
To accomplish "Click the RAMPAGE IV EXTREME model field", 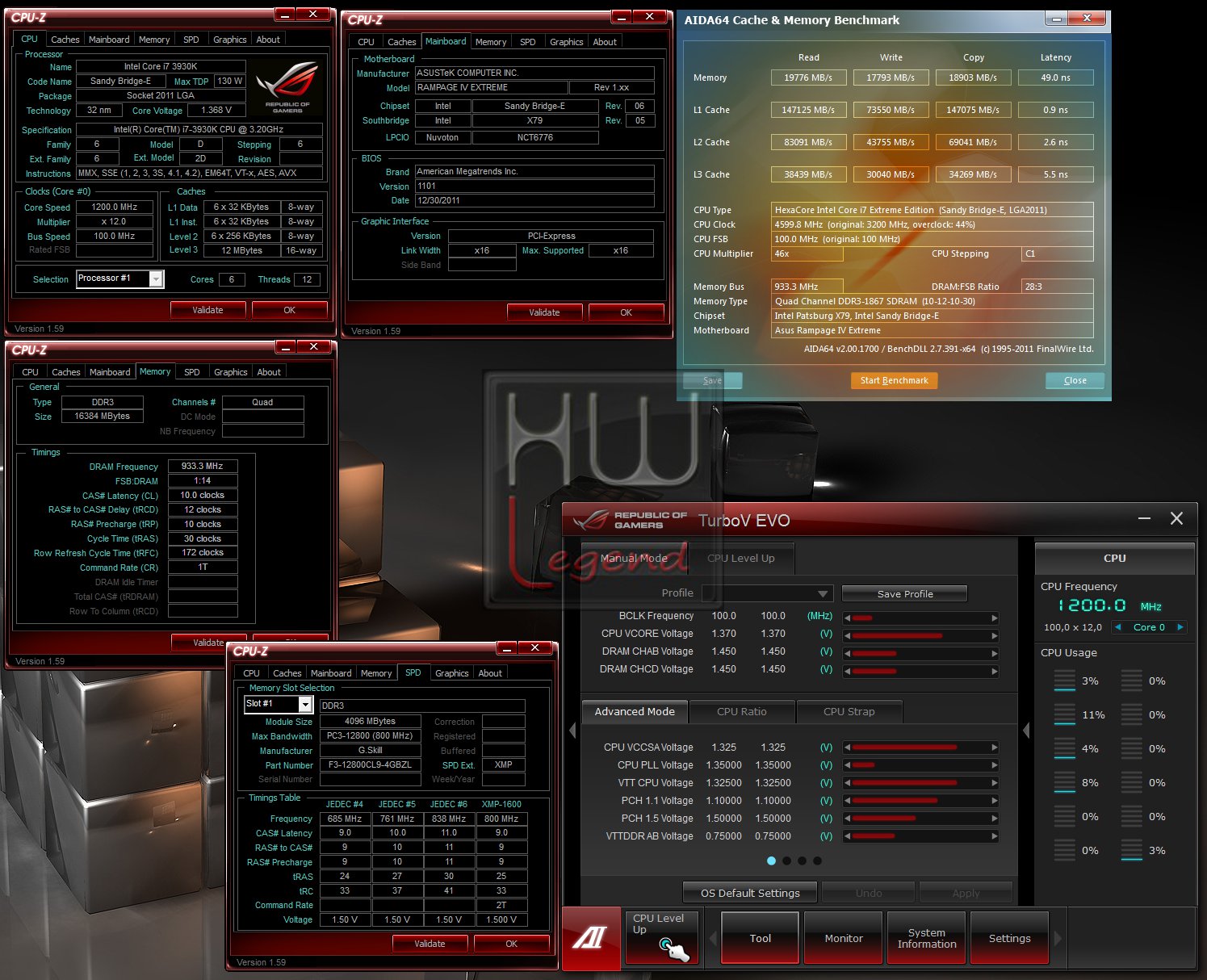I will click(491, 87).
